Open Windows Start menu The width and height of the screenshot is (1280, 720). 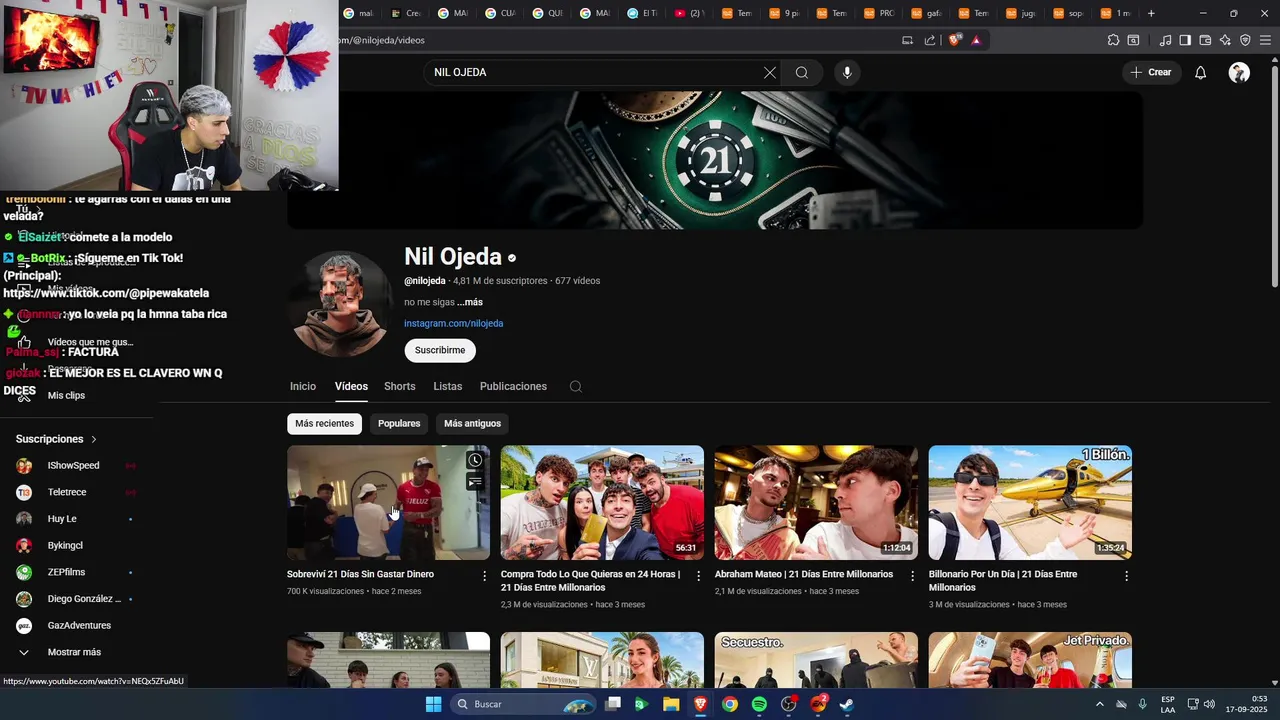(x=433, y=704)
